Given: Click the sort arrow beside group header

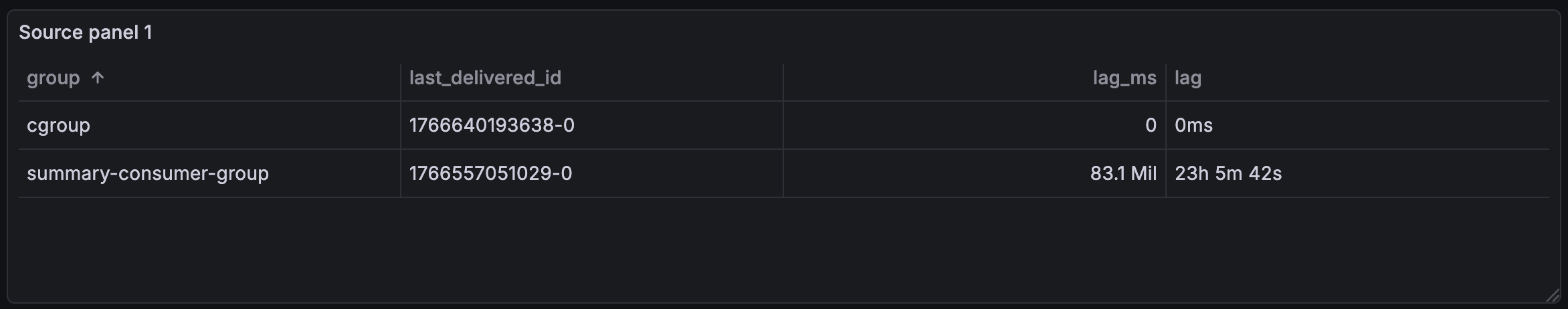Looking at the screenshot, I should [98, 78].
